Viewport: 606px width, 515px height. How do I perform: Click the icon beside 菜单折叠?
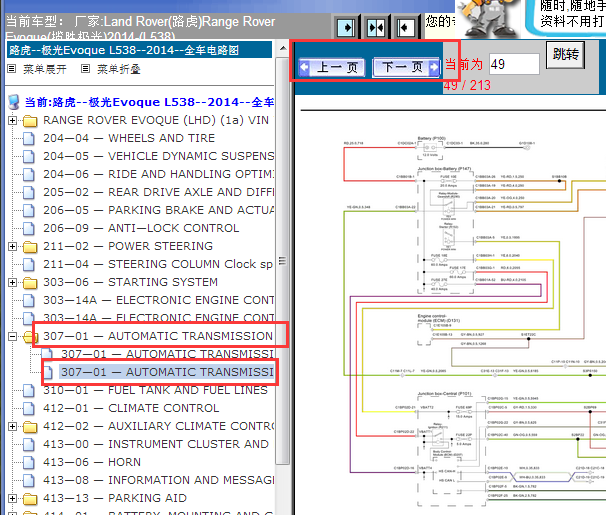point(85,69)
